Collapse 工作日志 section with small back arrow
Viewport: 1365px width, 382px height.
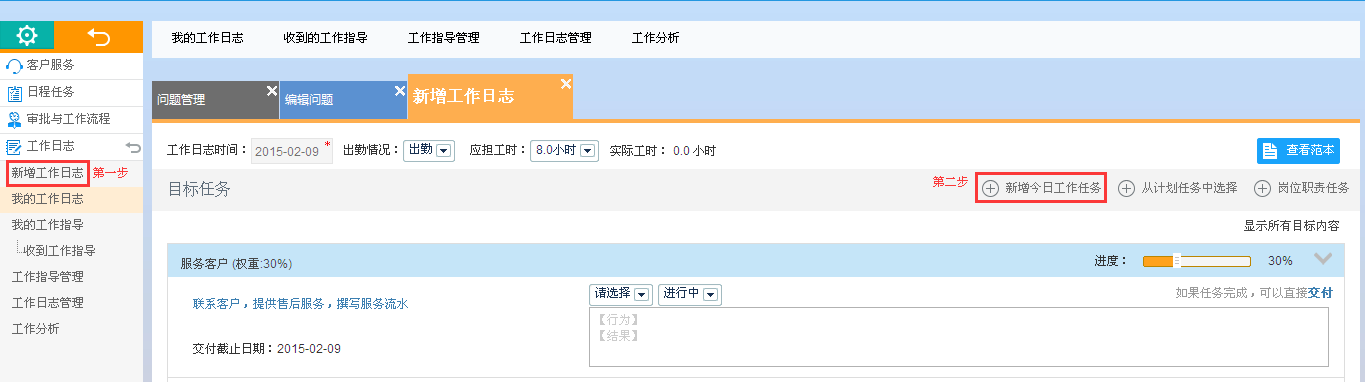[x=133, y=147]
